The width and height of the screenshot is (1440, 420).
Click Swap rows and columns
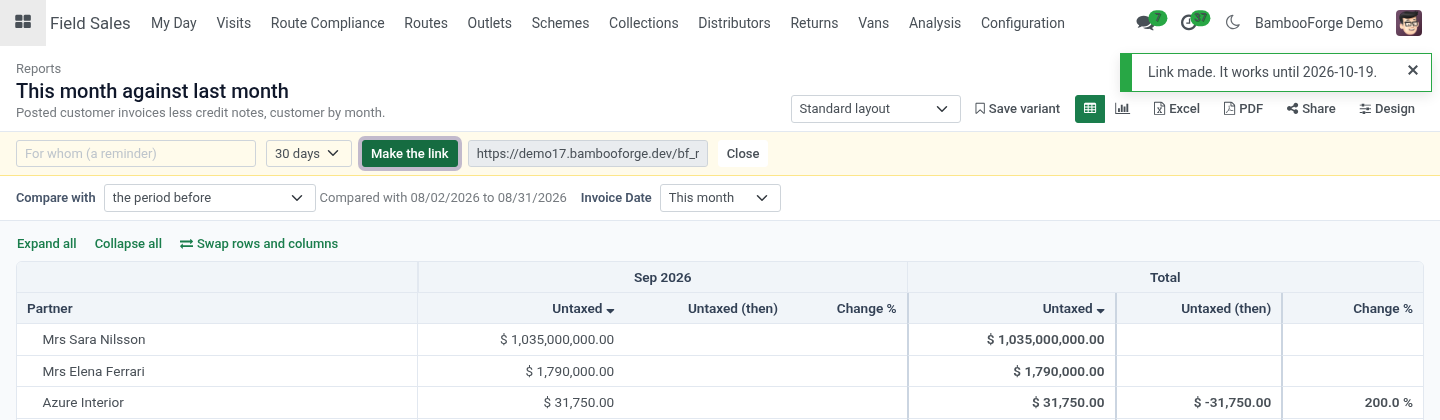(259, 244)
